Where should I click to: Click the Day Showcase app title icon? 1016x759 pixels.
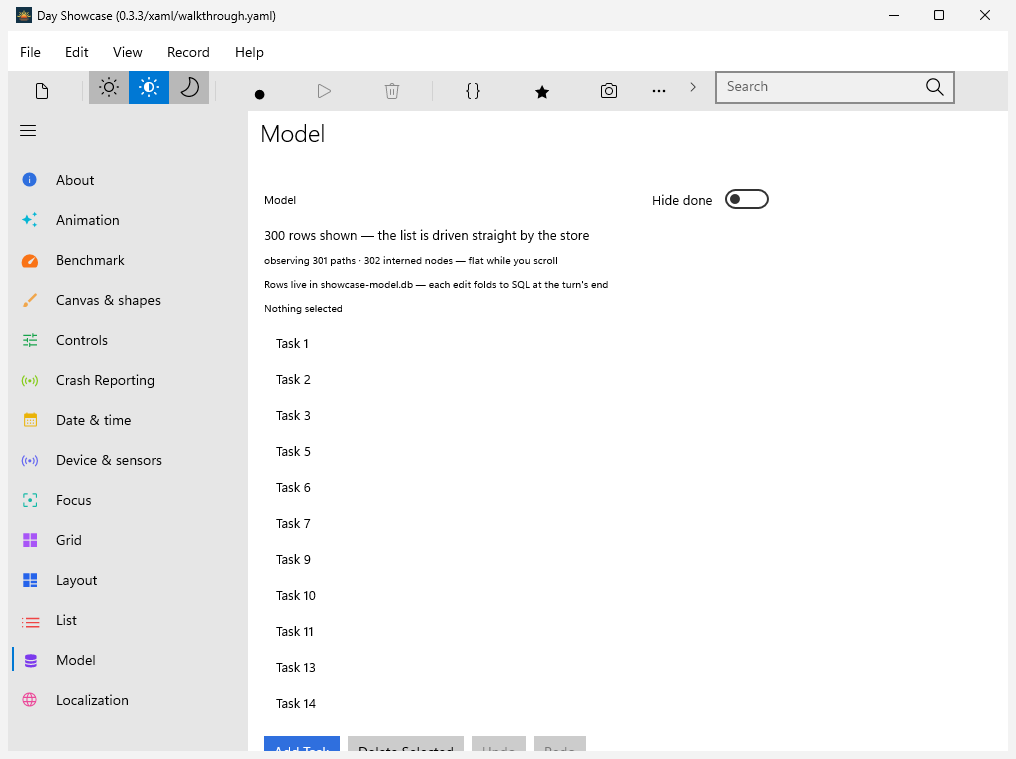tap(24, 15)
